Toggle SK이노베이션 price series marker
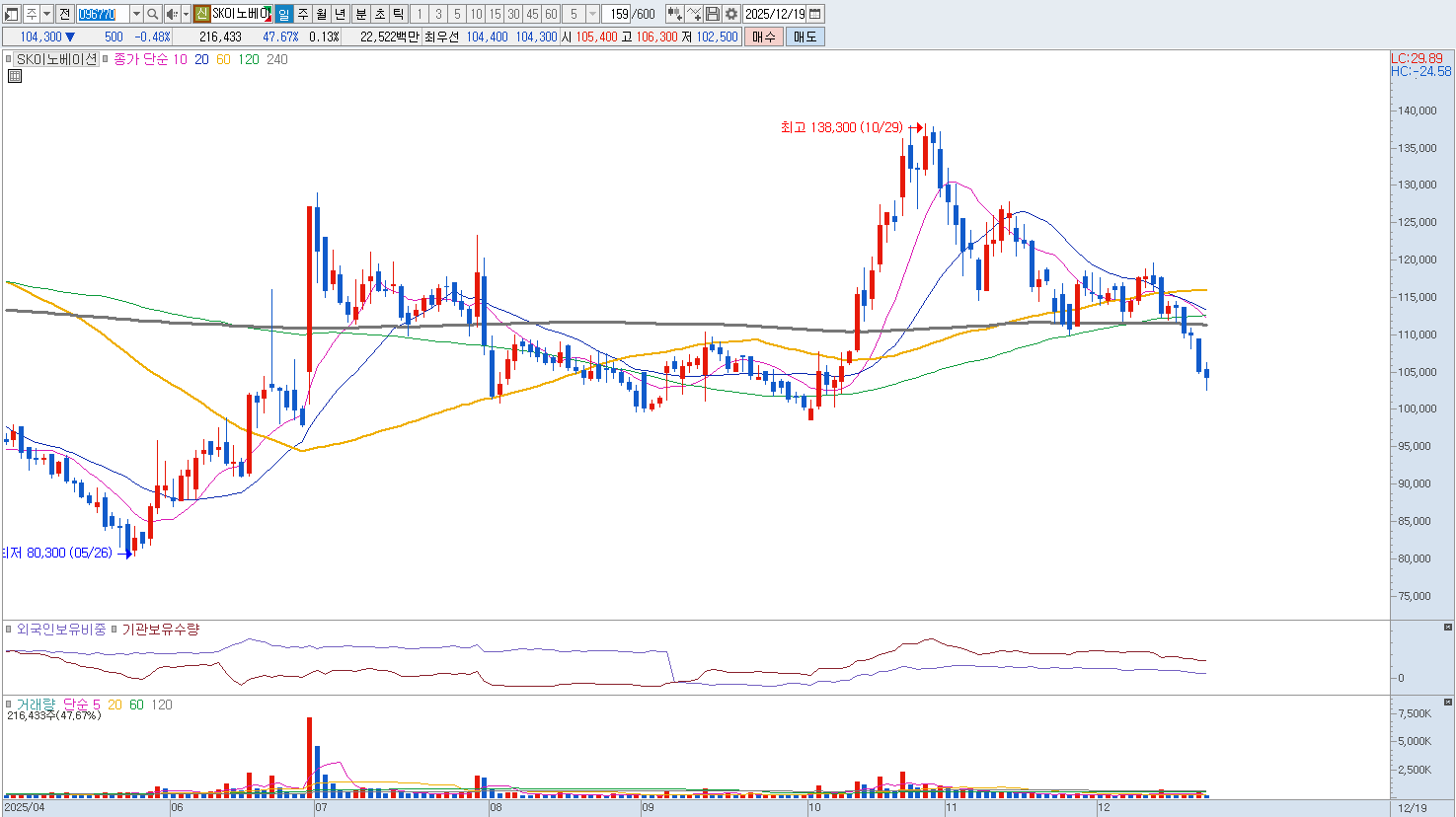This screenshot has height=817, width=1456. pyautogui.click(x=9, y=59)
